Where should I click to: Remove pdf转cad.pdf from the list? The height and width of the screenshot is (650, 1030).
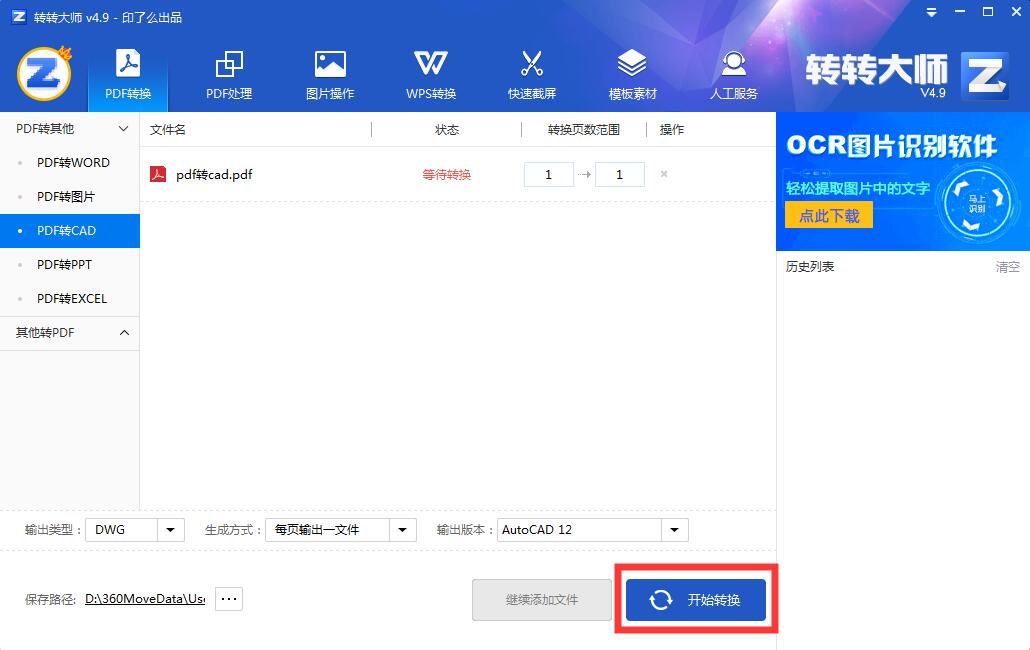pyautogui.click(x=664, y=174)
